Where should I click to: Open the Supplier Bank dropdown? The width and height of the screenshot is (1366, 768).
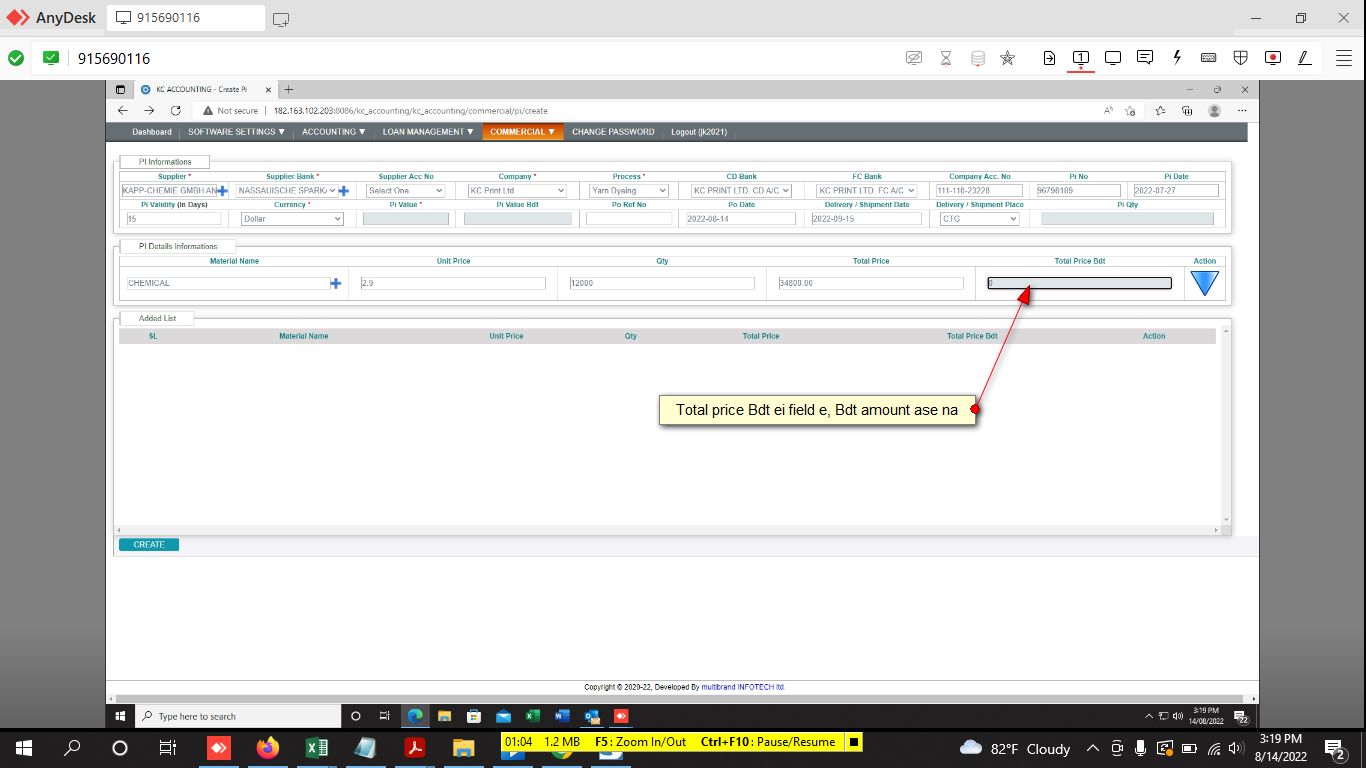[x=286, y=190]
